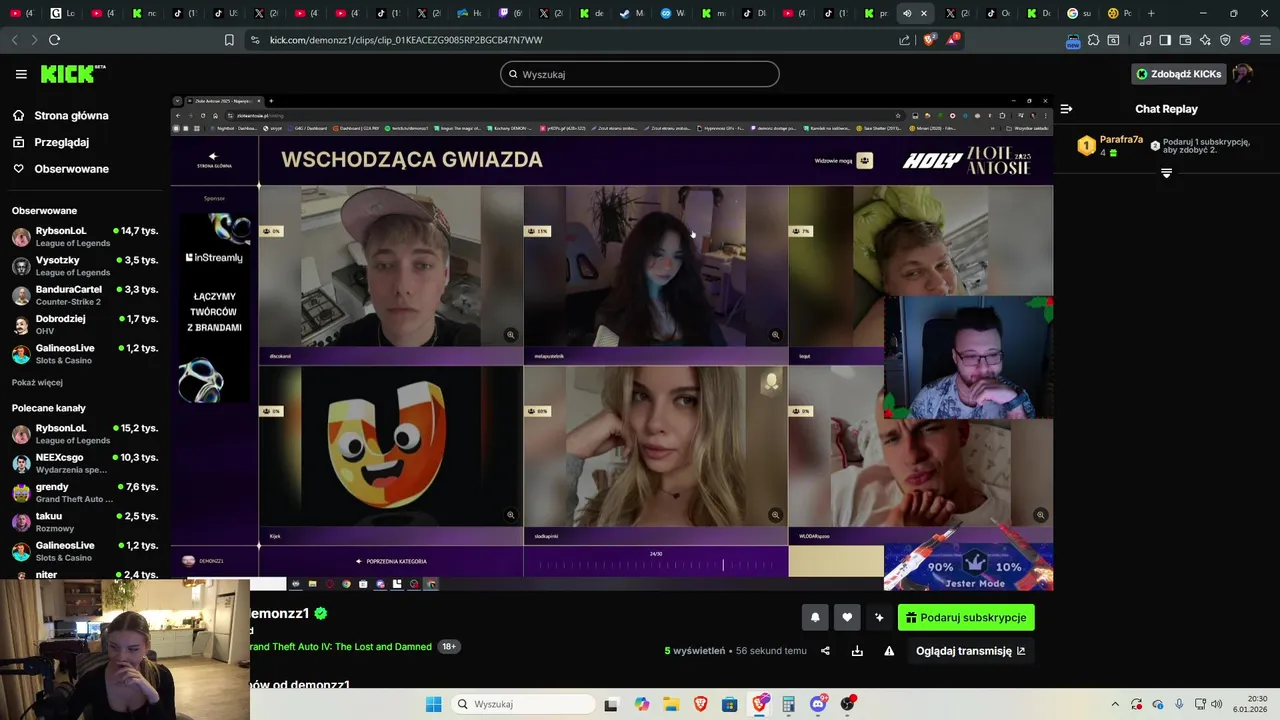Open Calculator from taskbar

[x=789, y=704]
